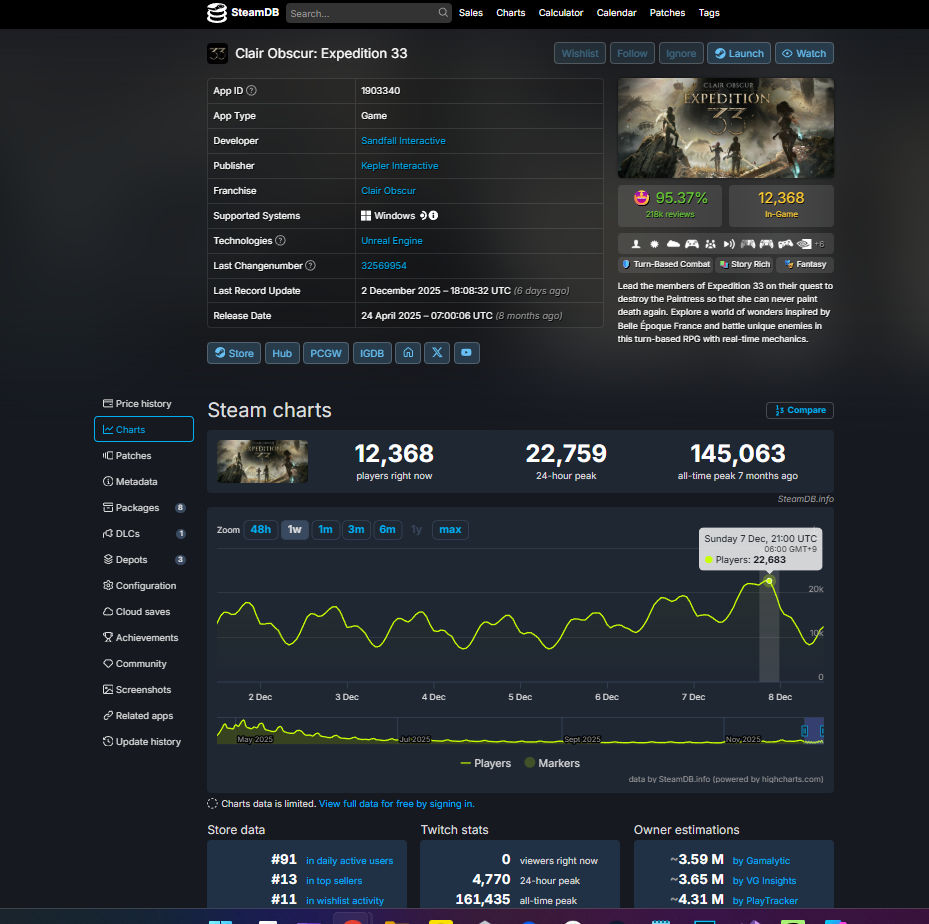This screenshot has height=924, width=929.
Task: Launch the game via Steam
Action: point(739,53)
